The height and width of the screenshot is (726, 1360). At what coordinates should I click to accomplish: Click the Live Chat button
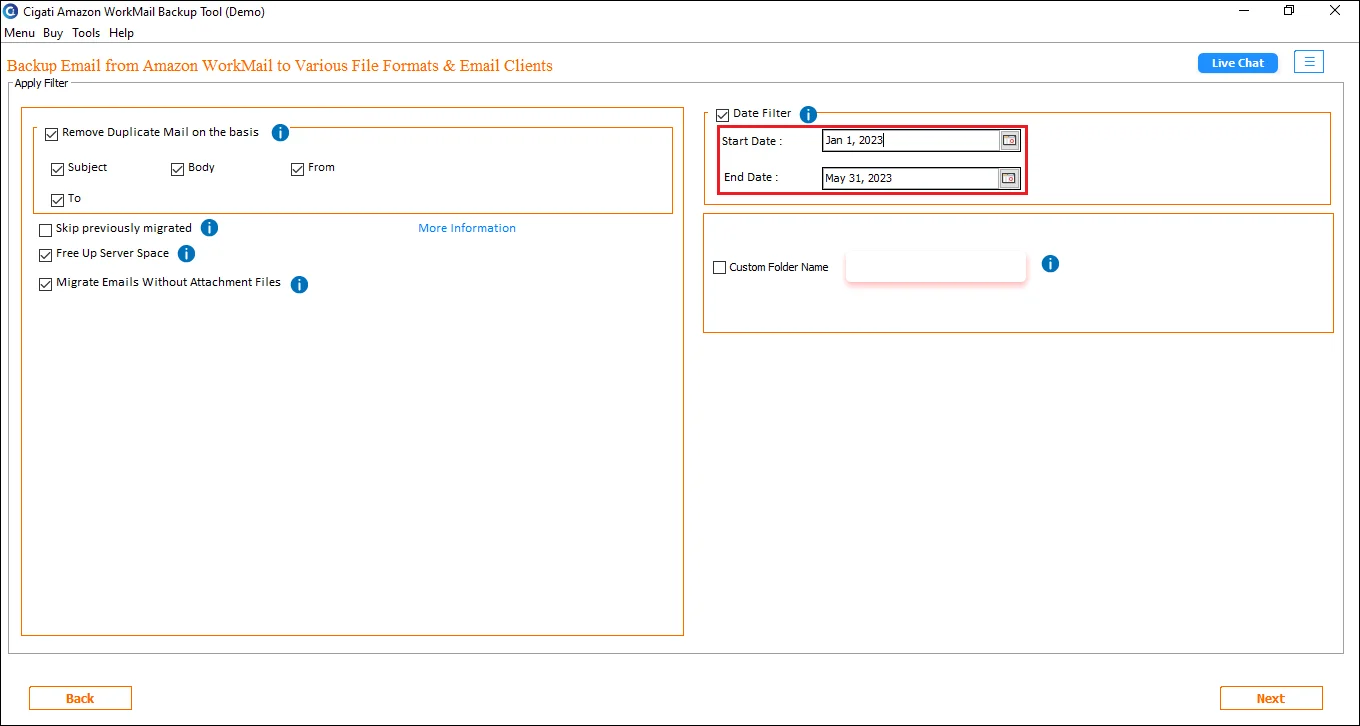click(1238, 63)
